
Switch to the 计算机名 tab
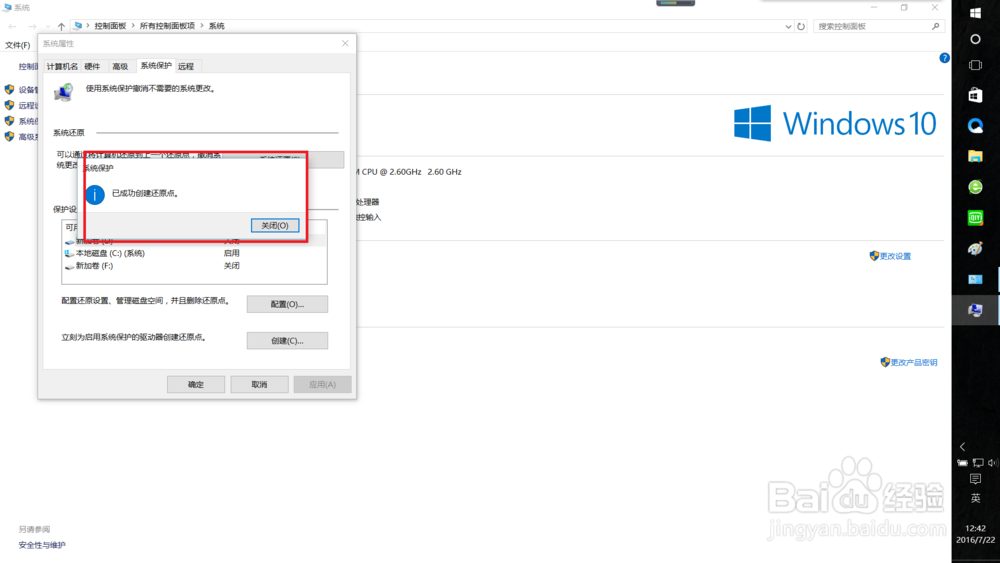(62, 66)
